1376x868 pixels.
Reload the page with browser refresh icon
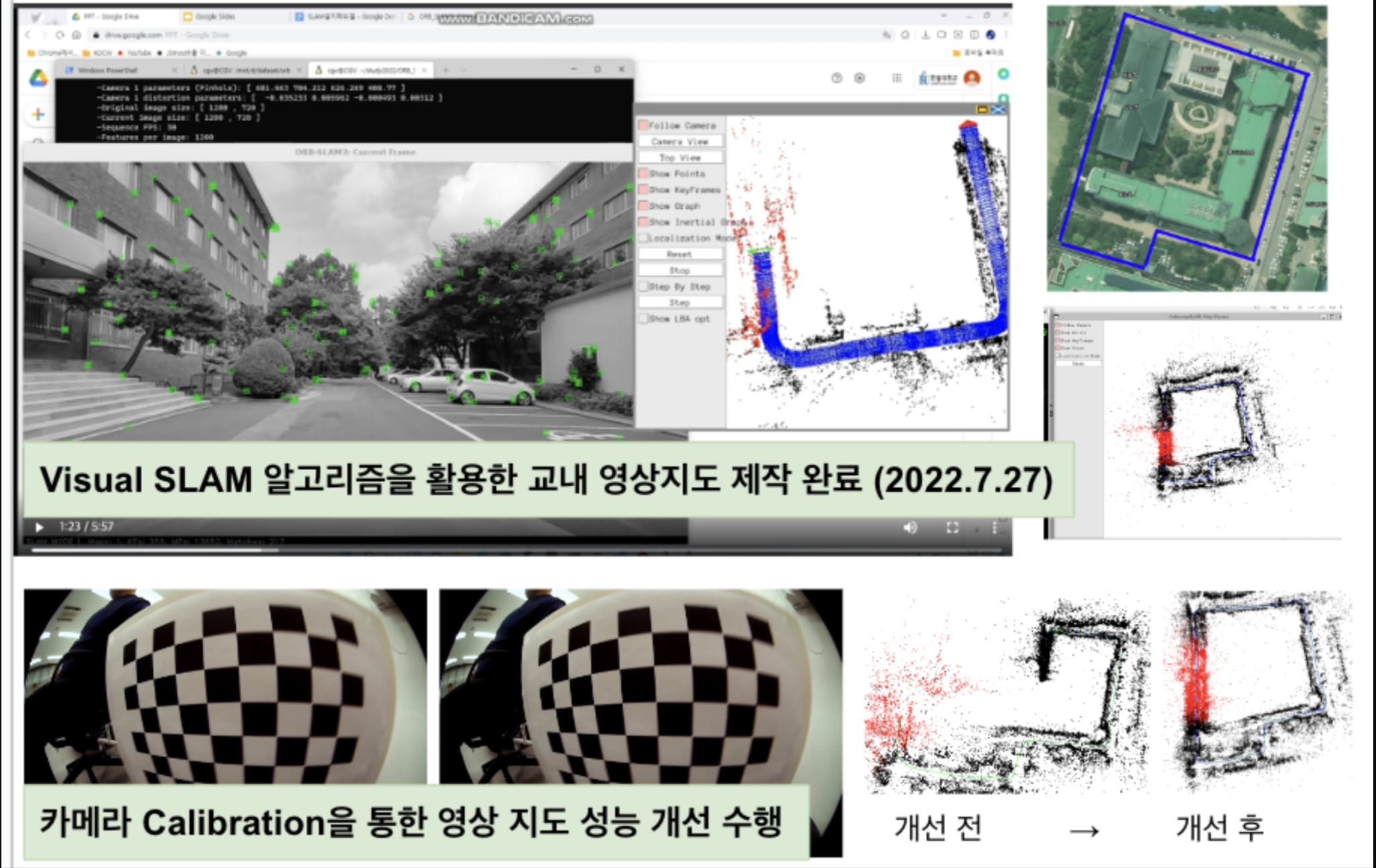60,35
